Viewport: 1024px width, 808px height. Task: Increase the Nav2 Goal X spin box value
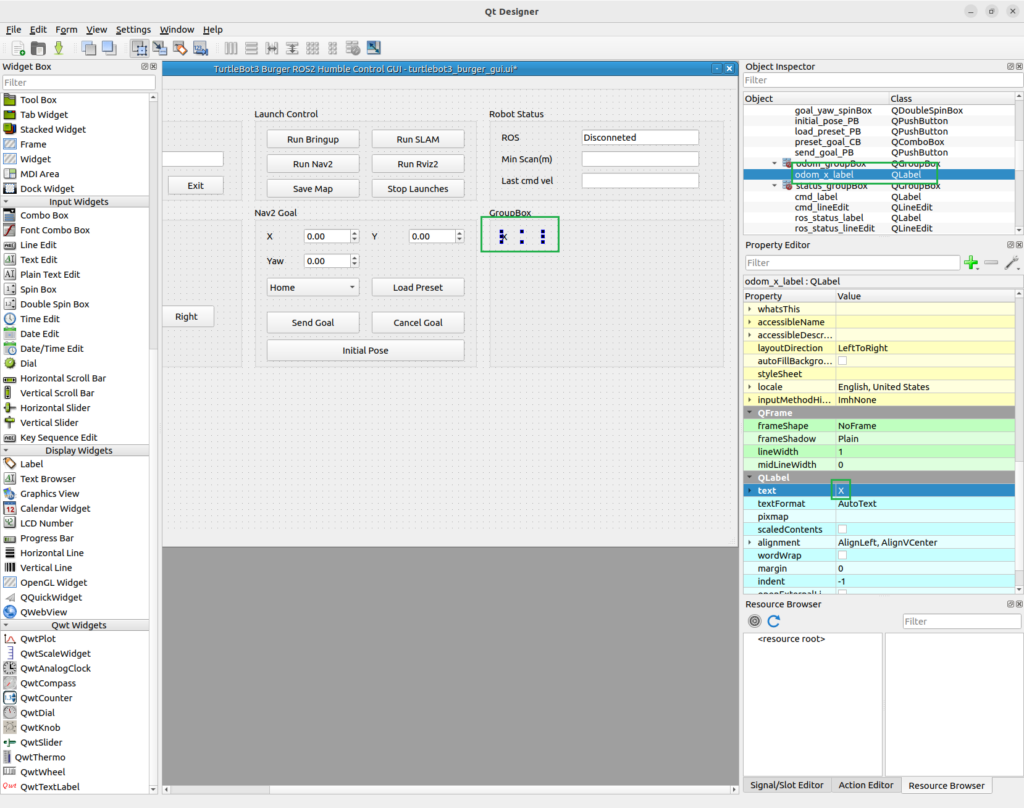click(355, 233)
